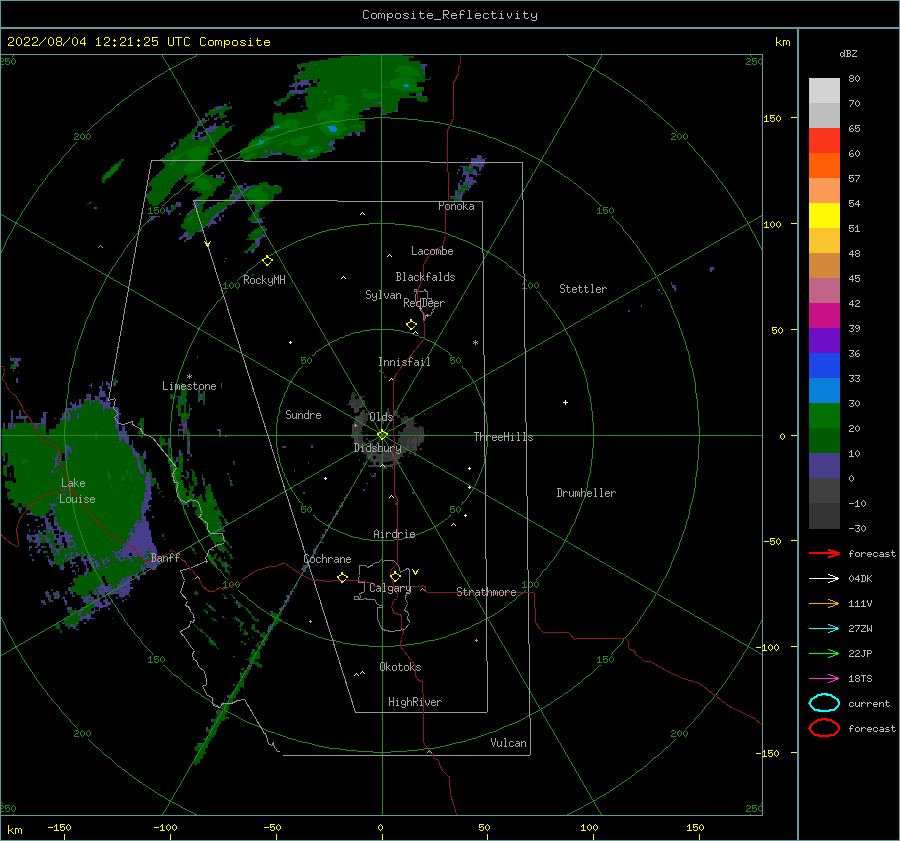Screen dimensions: 900x841
Task: Click the light gray top swatch in legend
Action: click(824, 91)
